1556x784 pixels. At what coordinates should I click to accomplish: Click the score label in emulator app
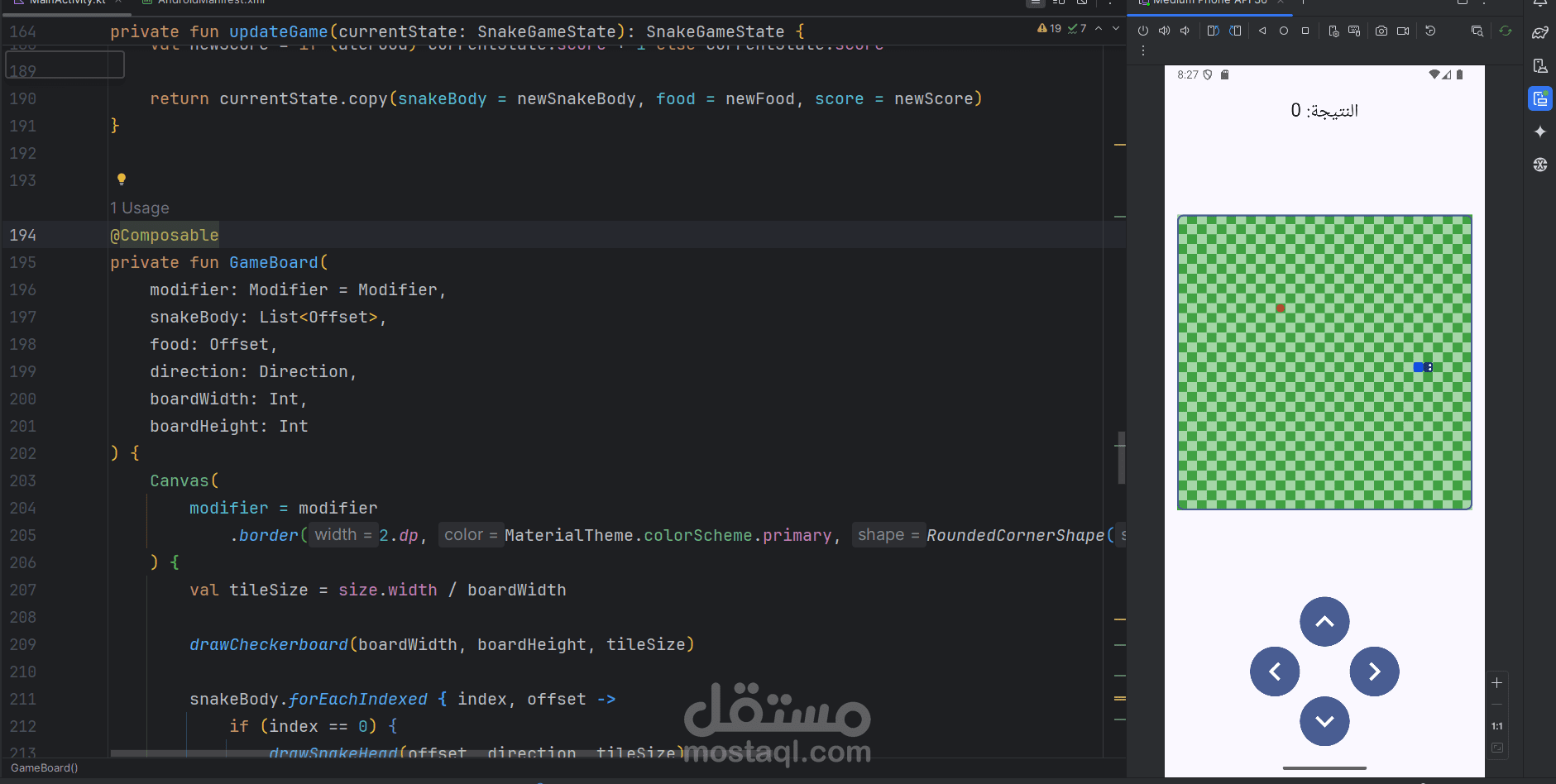point(1324,111)
